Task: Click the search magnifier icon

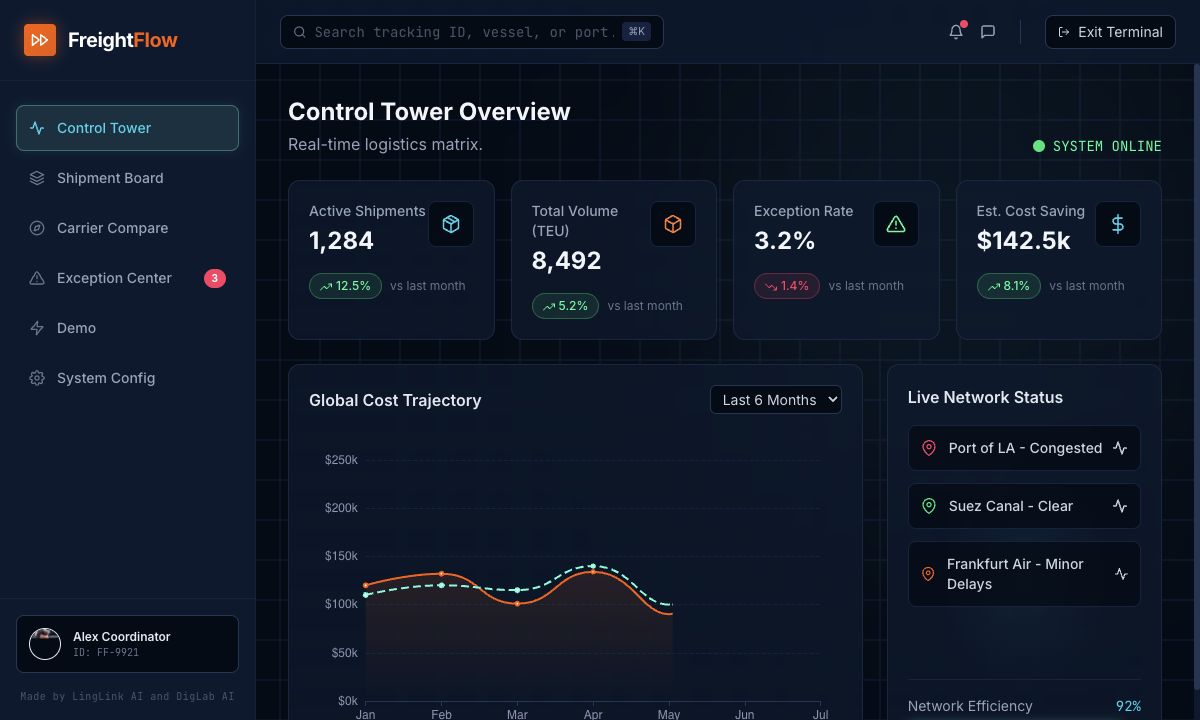Action: coord(300,32)
